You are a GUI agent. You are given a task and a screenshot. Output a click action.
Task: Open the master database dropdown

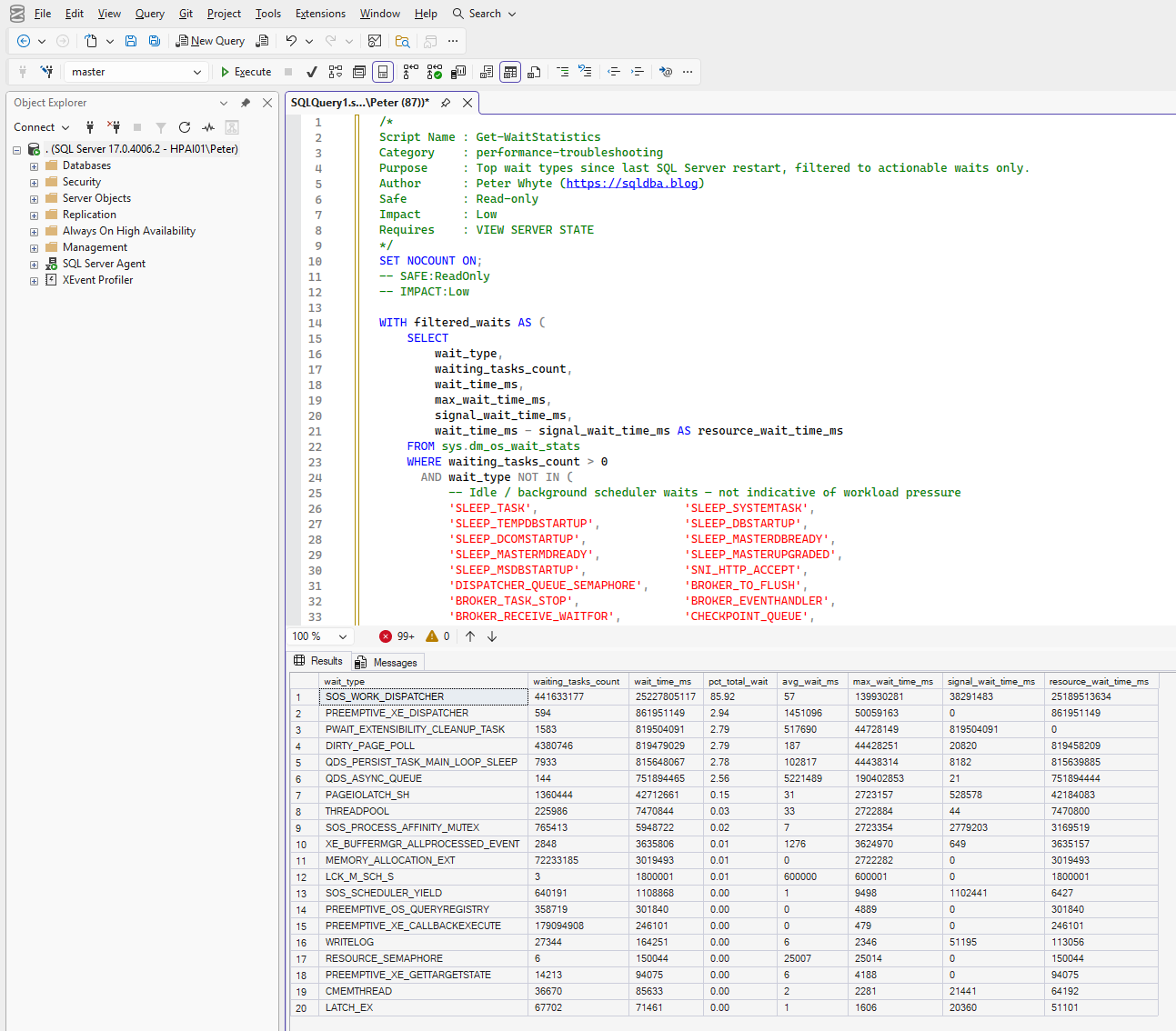tap(197, 72)
